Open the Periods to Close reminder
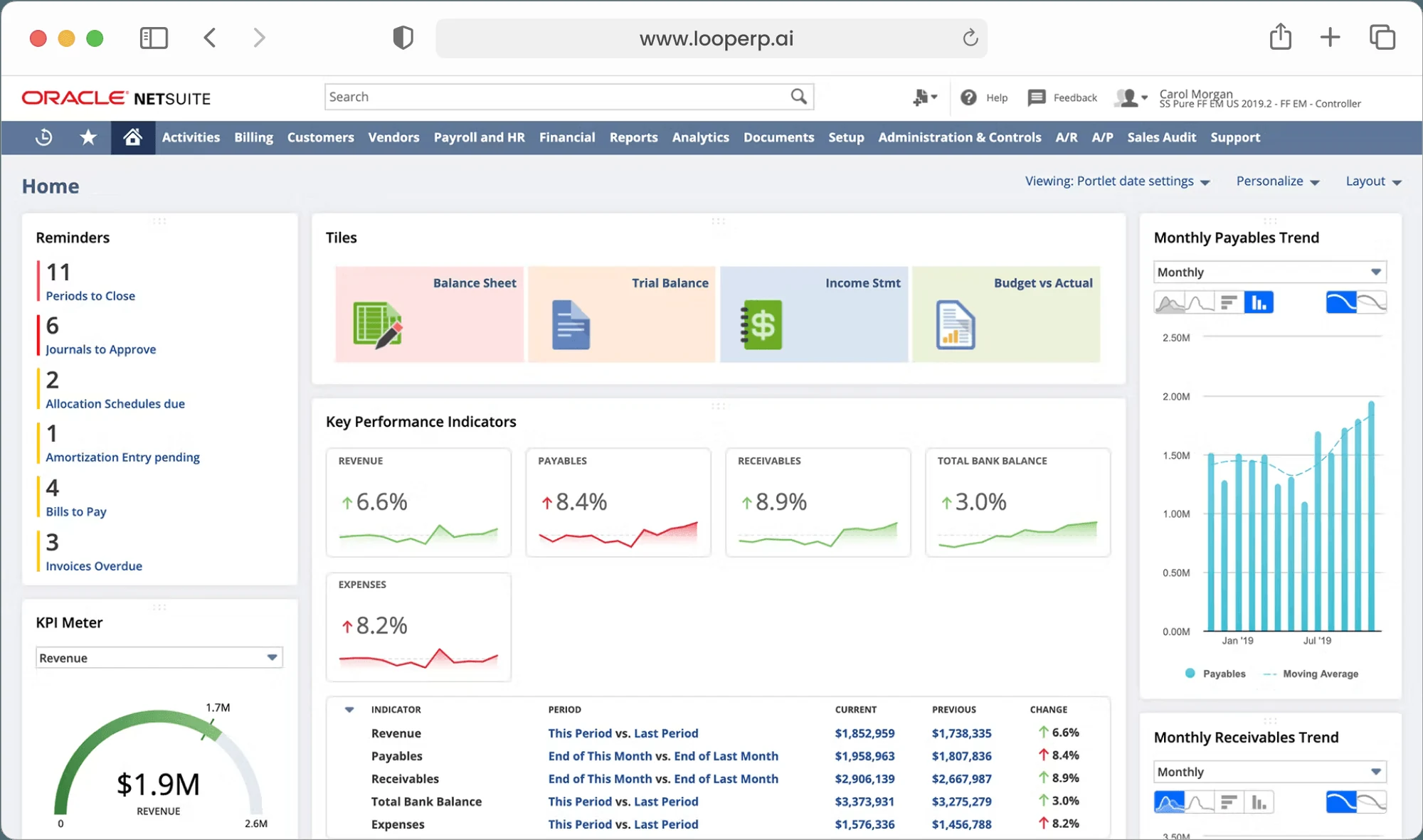 coord(90,296)
